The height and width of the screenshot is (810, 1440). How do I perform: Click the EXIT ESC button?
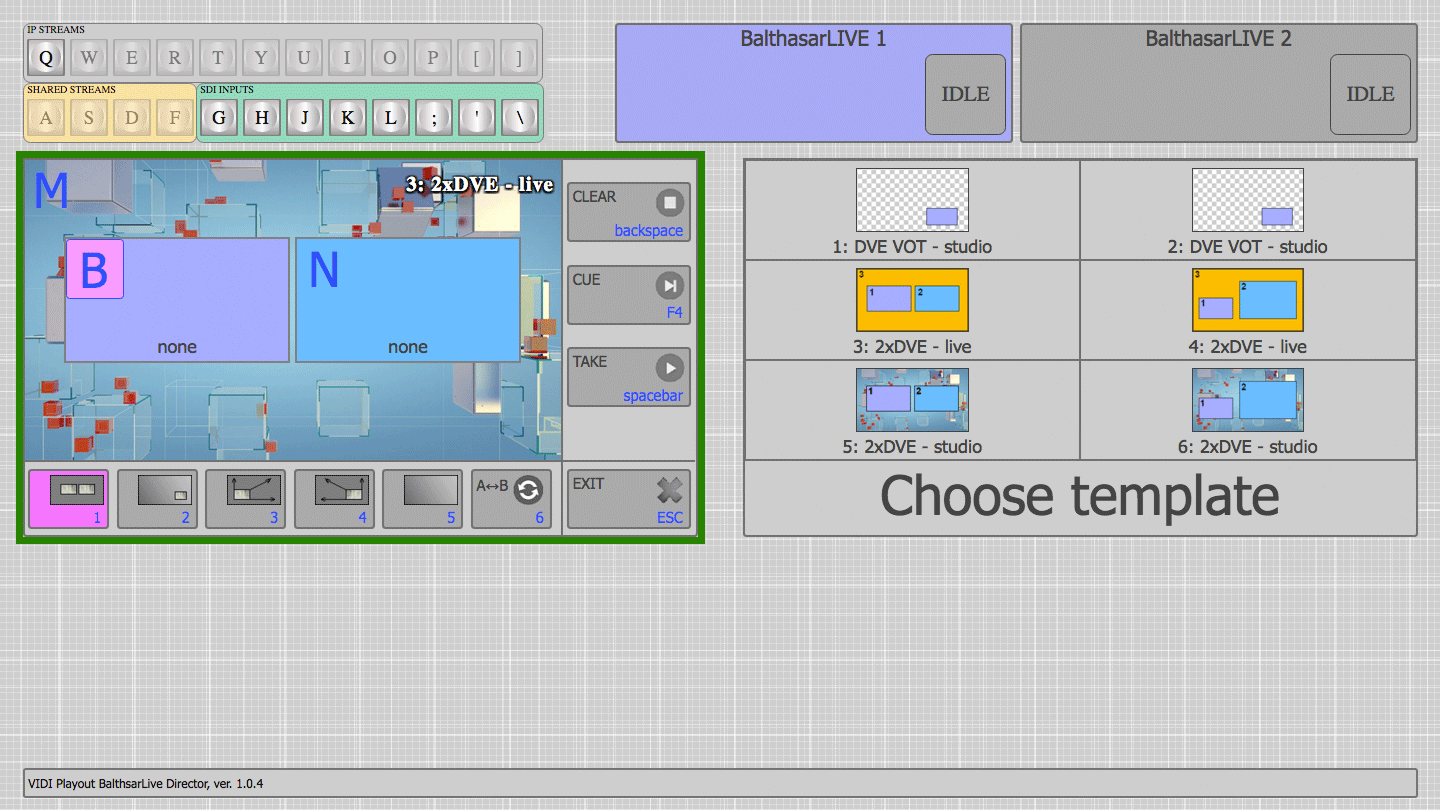629,499
